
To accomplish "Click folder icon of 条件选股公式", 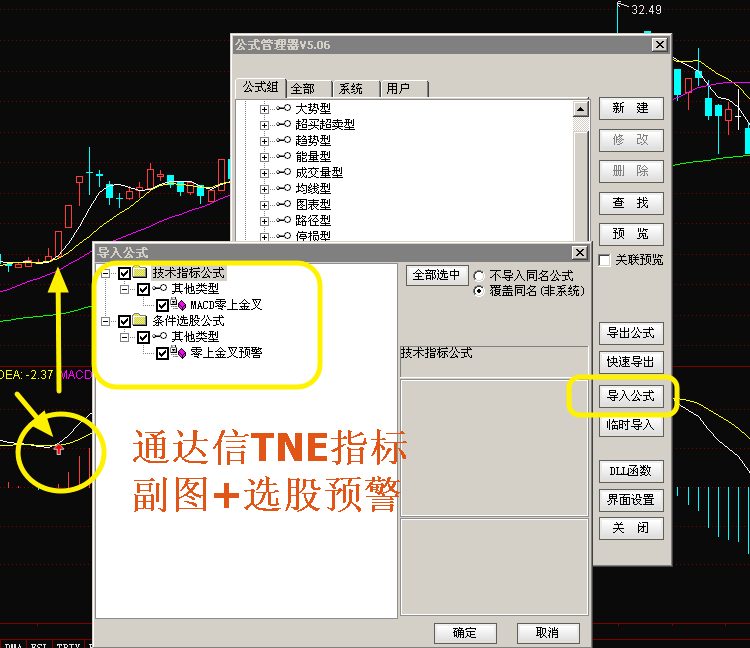I will [x=140, y=320].
